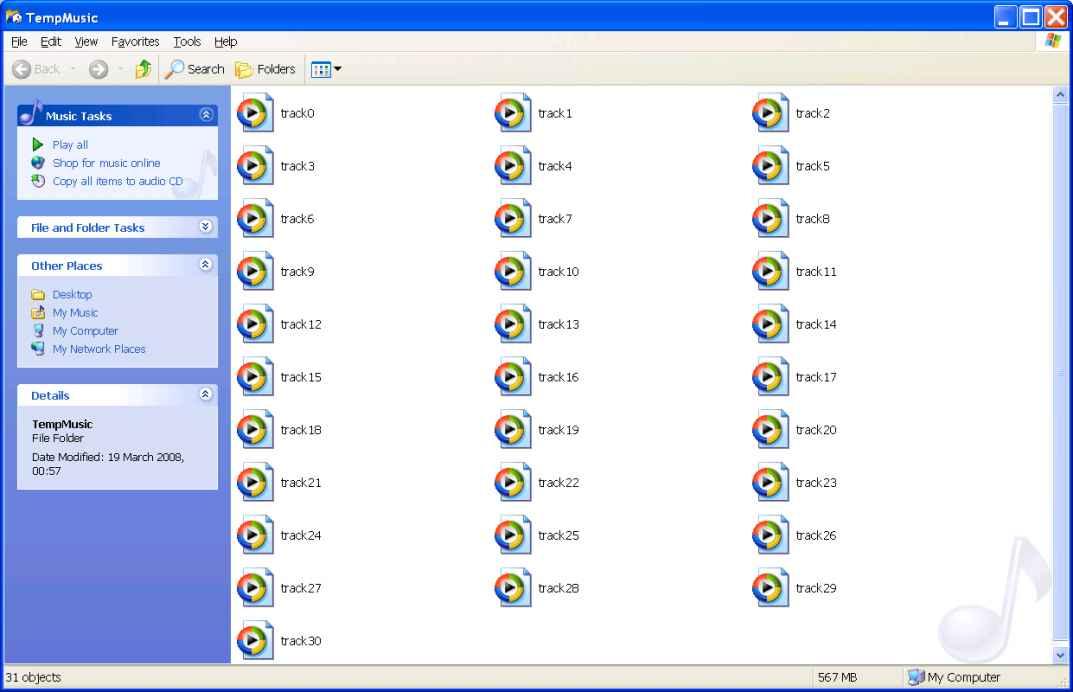Select the track29 media file icon
The width and height of the screenshot is (1073, 692).
770,588
